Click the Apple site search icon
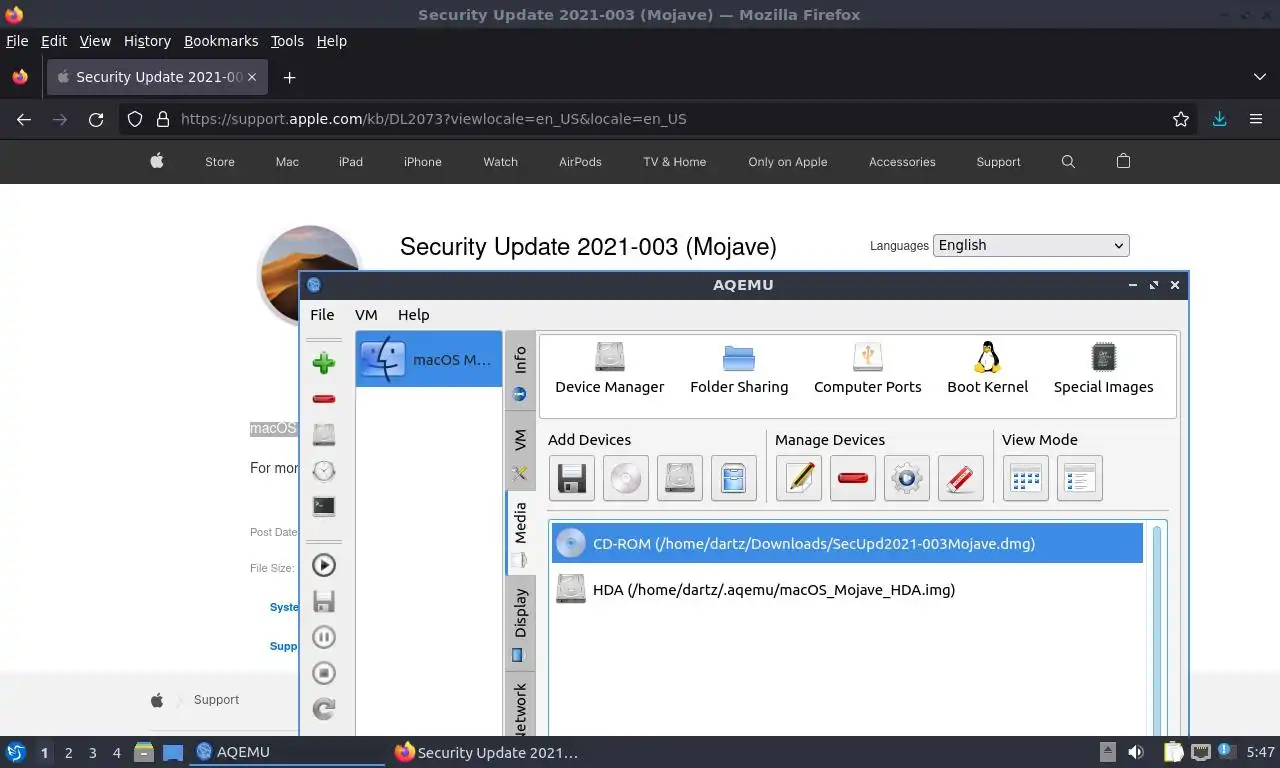This screenshot has width=1280, height=768. 1068,161
